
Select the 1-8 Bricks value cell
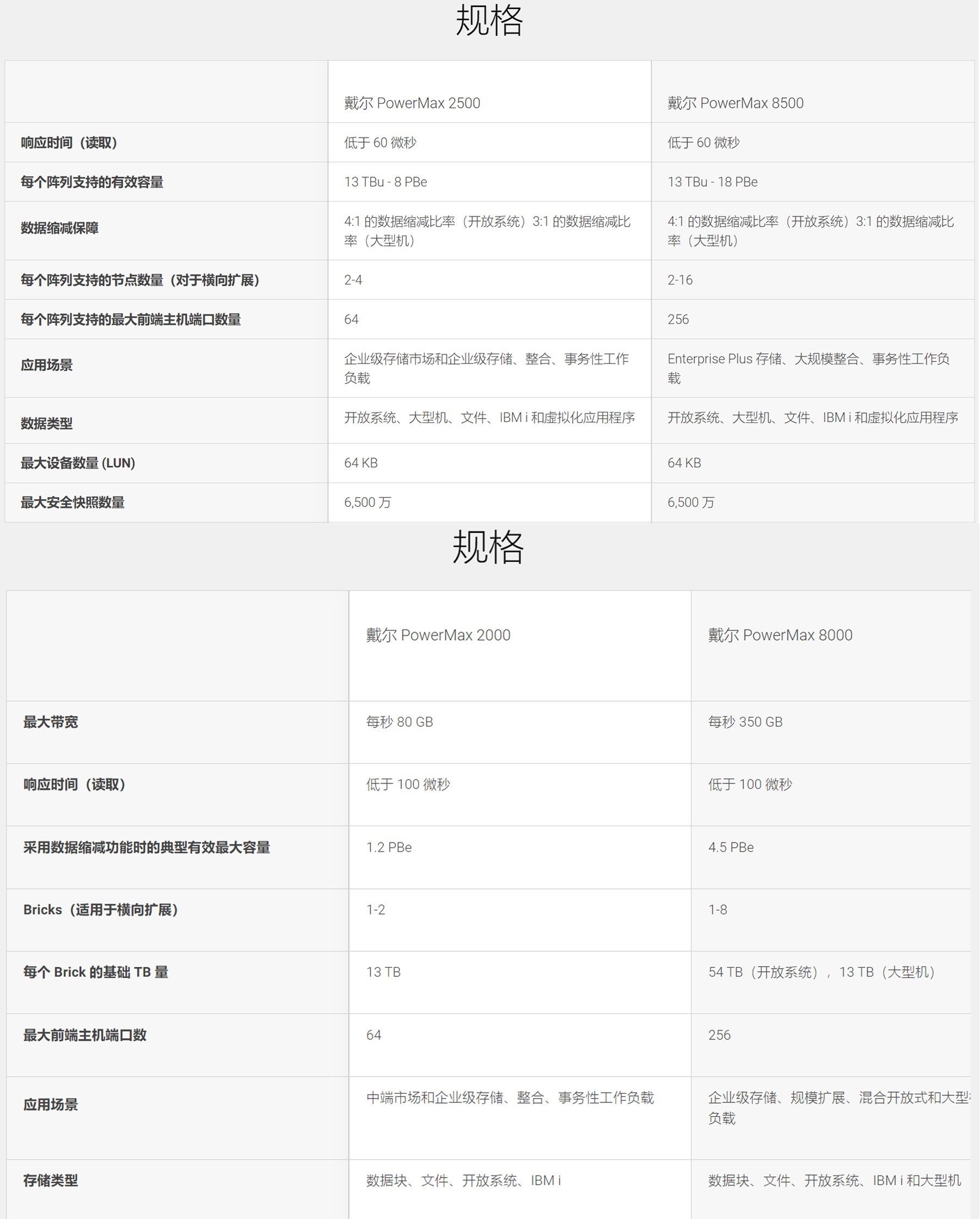coord(718,910)
